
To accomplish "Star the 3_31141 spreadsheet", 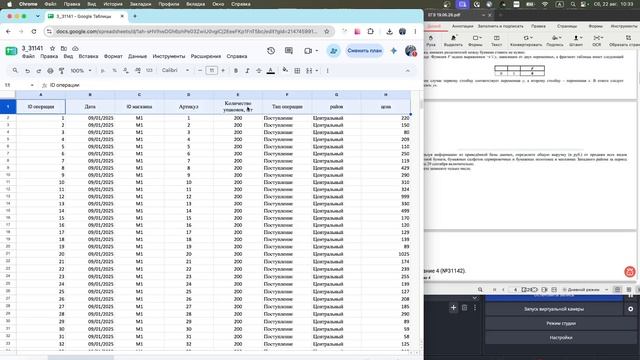I will click(52, 48).
